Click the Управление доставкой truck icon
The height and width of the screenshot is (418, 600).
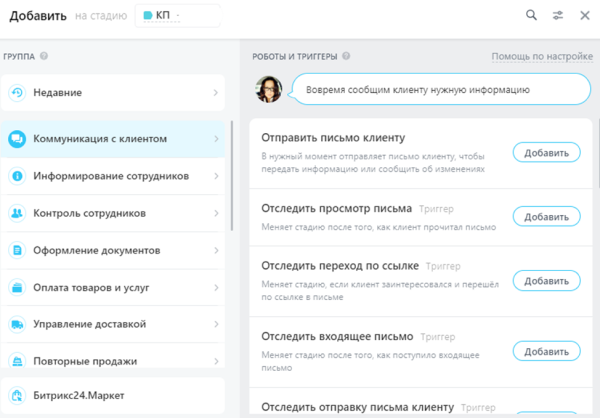click(x=17, y=324)
